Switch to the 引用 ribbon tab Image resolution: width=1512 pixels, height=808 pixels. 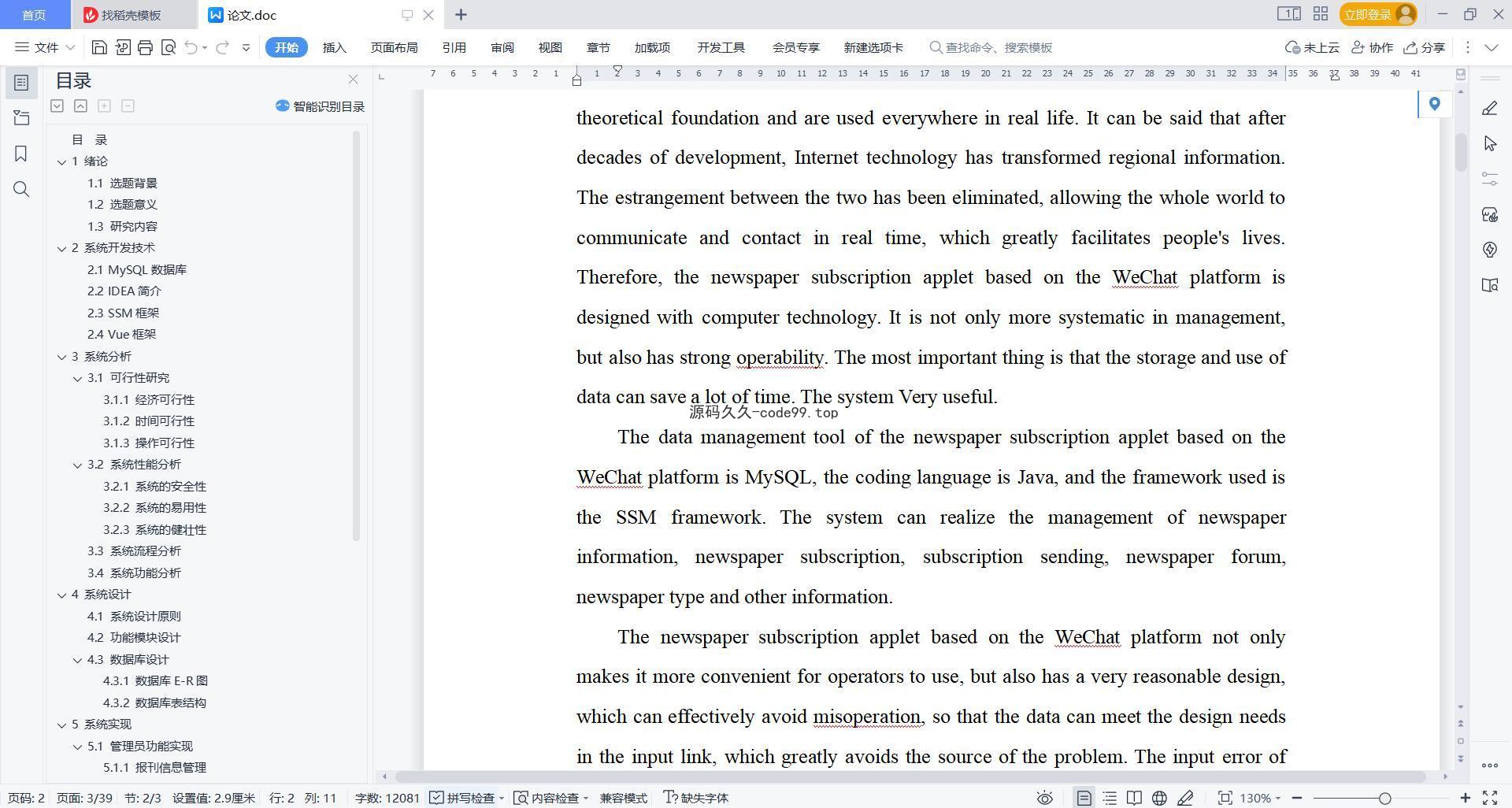click(x=454, y=47)
